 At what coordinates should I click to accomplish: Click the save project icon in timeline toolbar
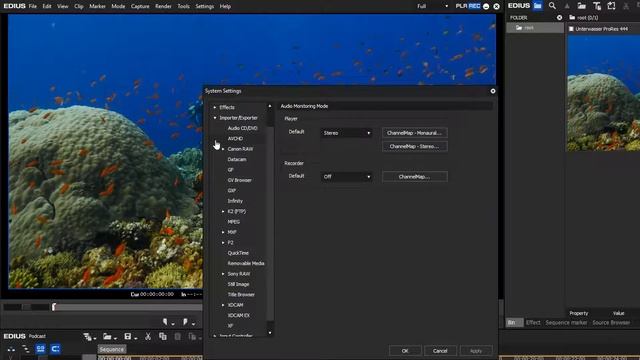[x=128, y=337]
